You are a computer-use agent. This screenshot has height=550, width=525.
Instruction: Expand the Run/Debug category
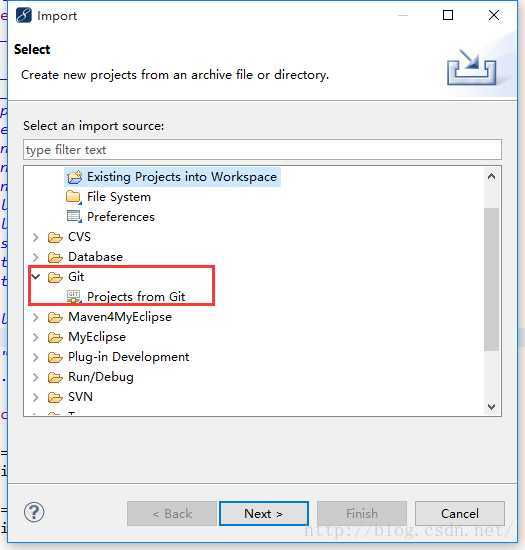click(35, 377)
